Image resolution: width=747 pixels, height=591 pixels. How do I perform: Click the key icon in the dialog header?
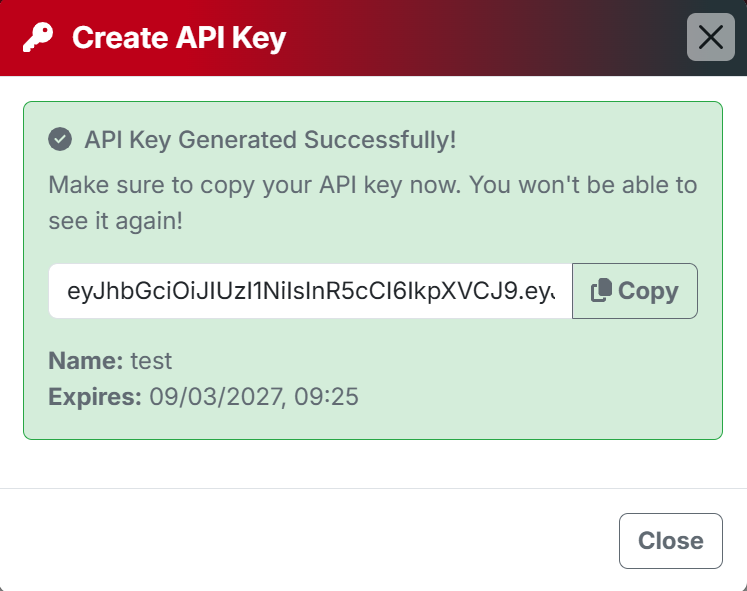tap(38, 38)
